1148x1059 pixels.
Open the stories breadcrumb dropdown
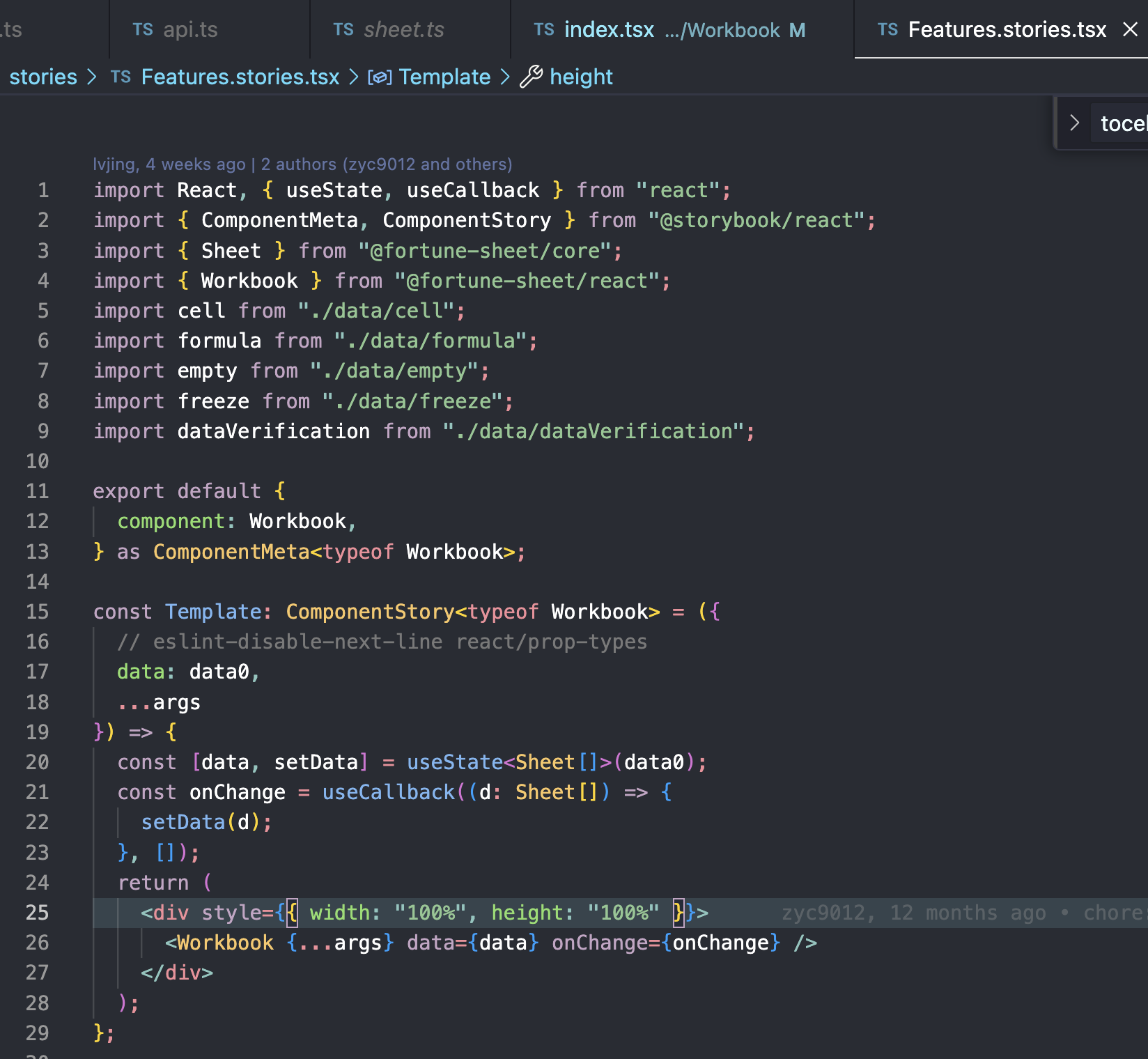(x=42, y=77)
